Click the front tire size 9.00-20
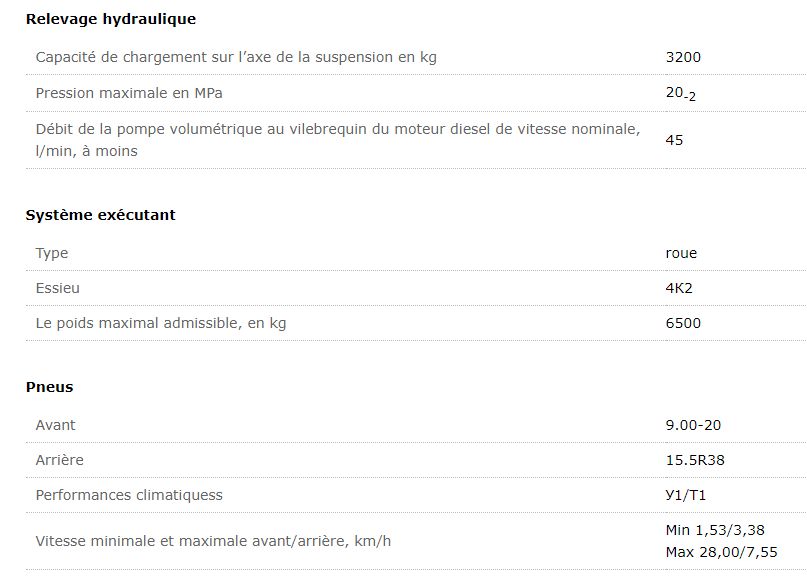Screen dimensions: 807x576 pos(693,425)
